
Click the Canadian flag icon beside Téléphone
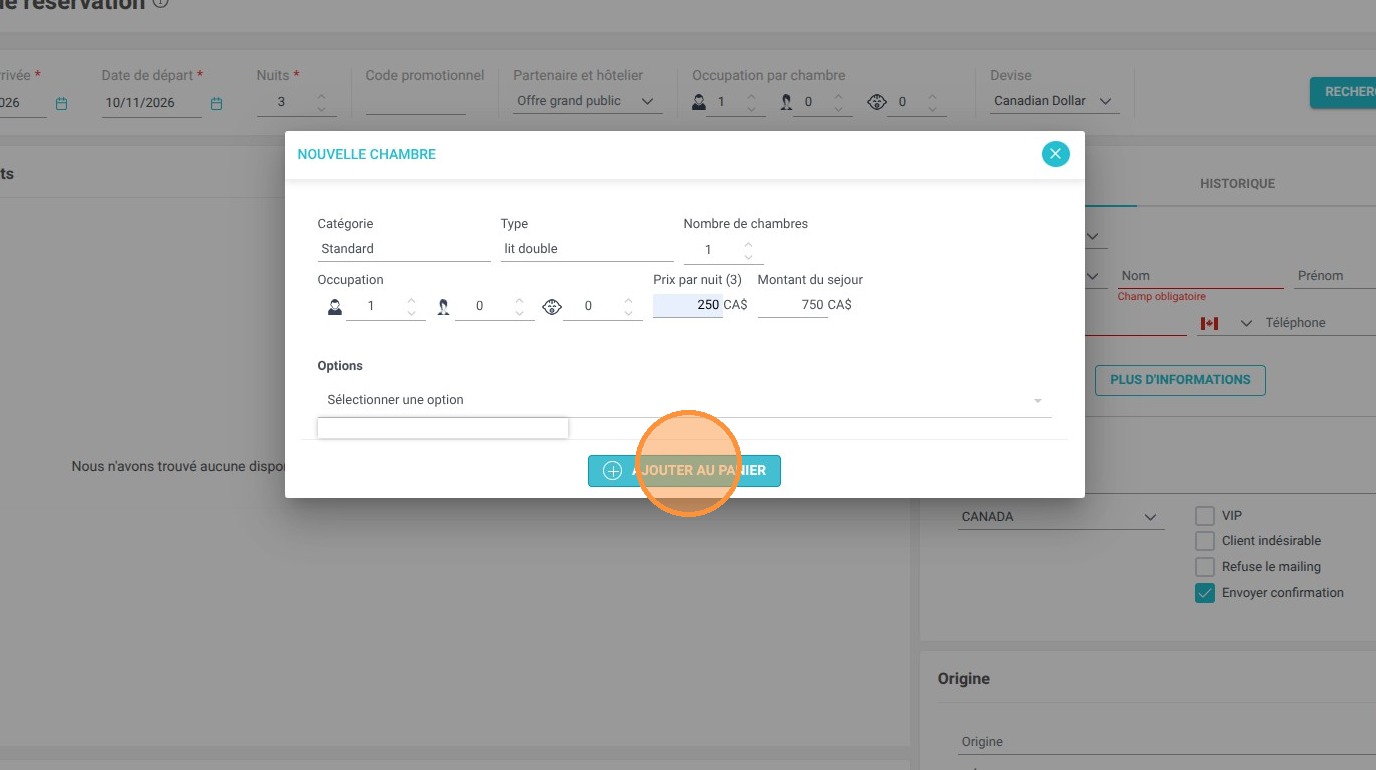coord(1209,324)
